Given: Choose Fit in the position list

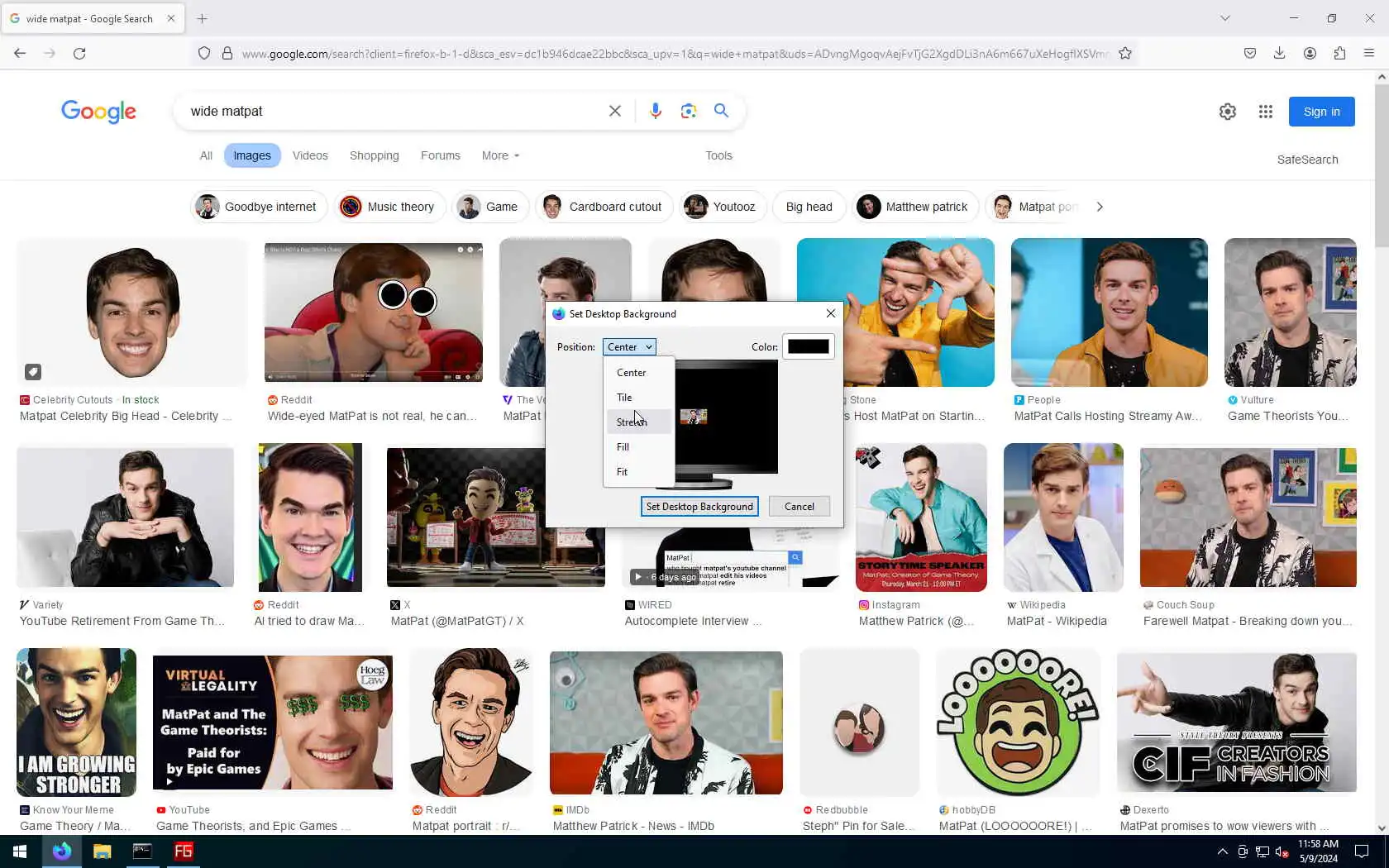Looking at the screenshot, I should point(638,472).
